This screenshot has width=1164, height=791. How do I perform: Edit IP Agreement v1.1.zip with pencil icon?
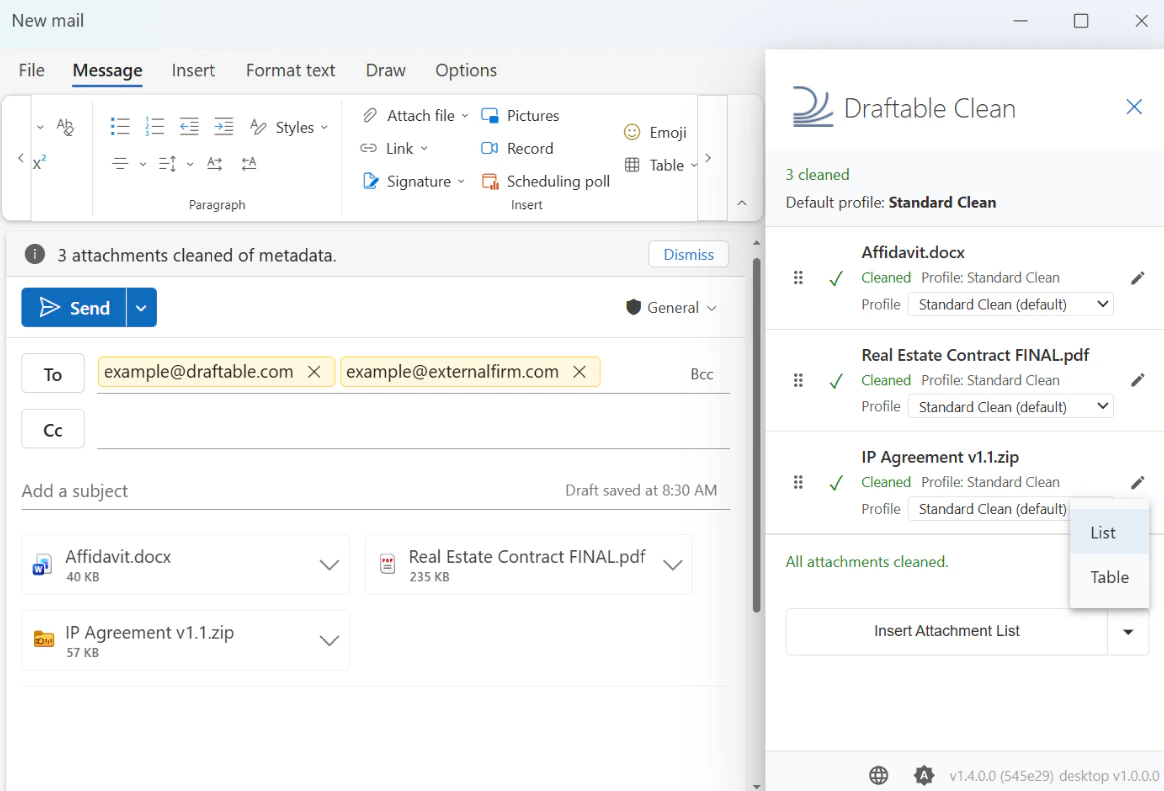pos(1137,482)
